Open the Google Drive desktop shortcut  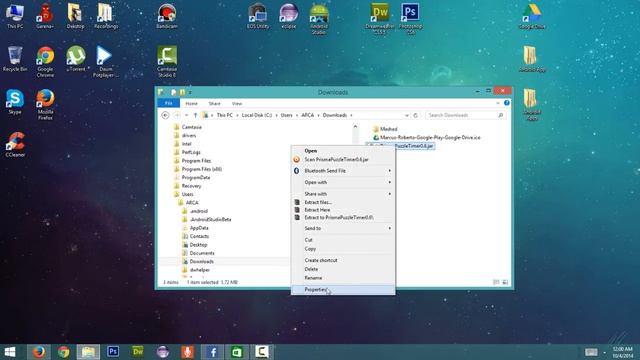click(532, 16)
